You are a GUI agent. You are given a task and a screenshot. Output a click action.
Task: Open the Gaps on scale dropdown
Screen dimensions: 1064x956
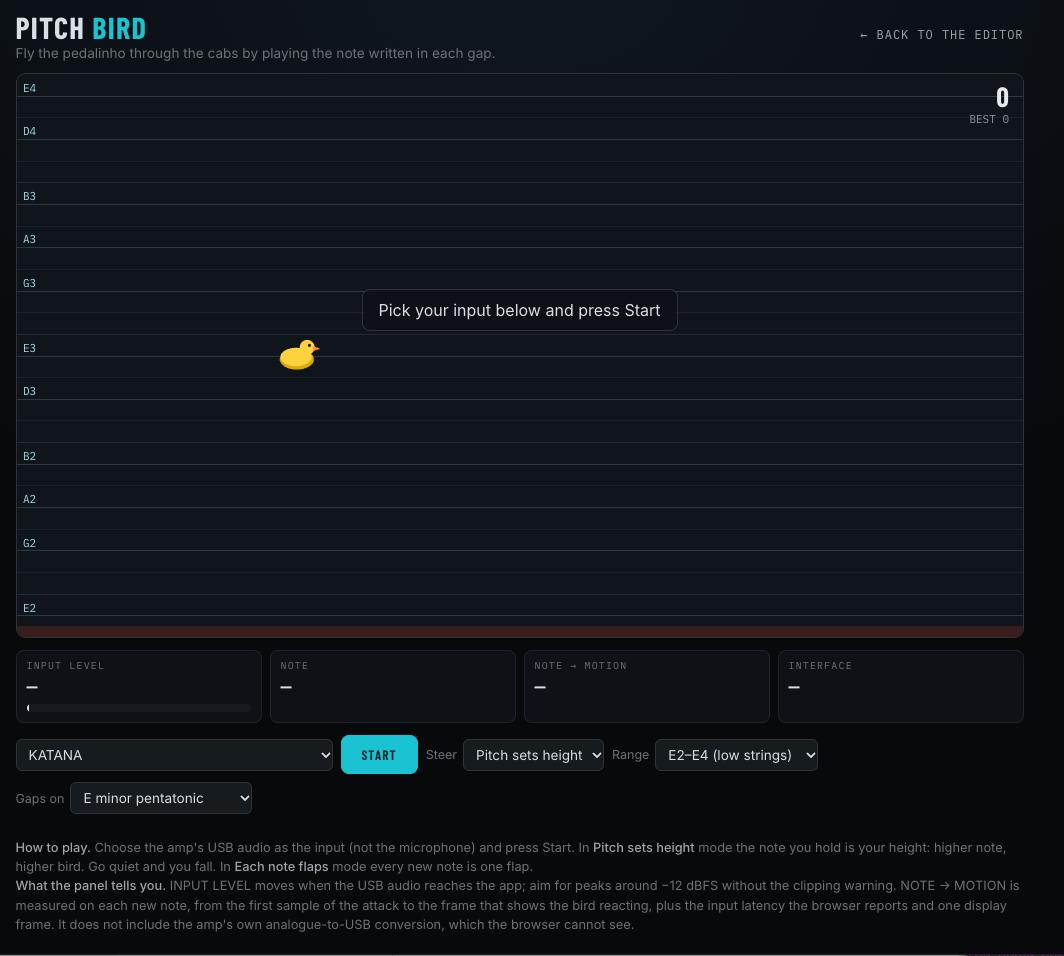coord(161,799)
